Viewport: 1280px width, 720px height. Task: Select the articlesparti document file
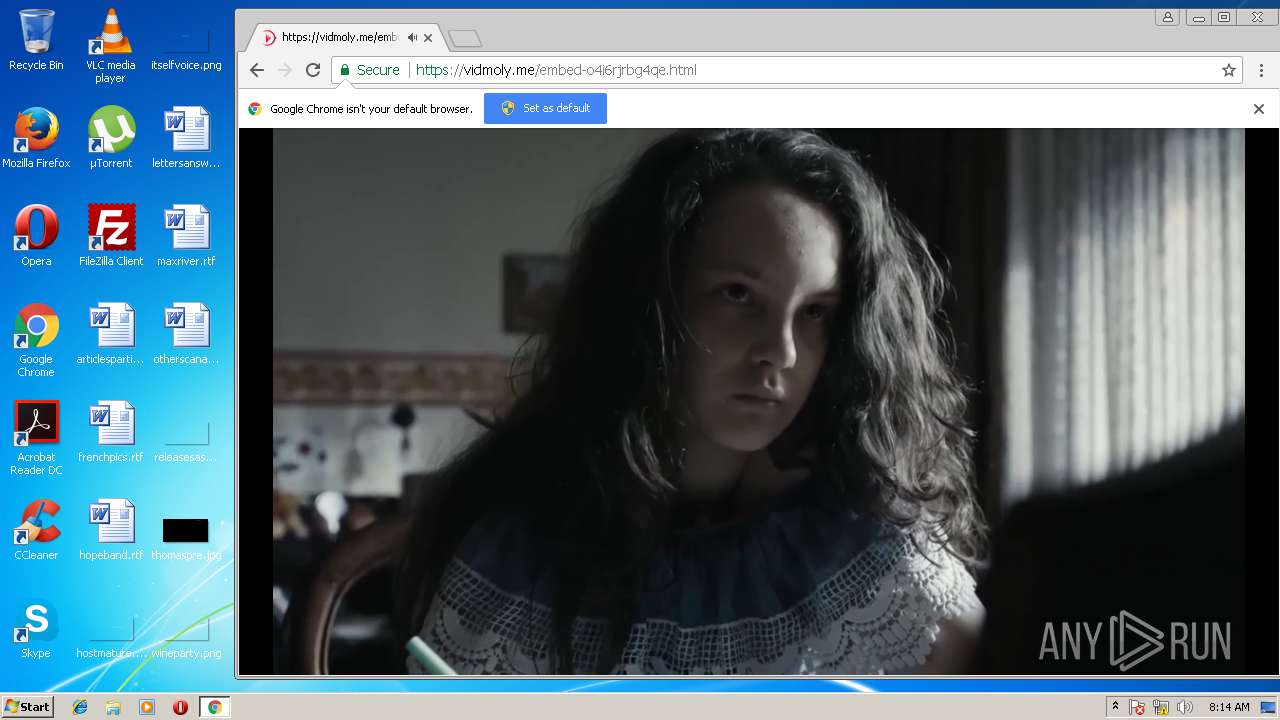tap(111, 334)
